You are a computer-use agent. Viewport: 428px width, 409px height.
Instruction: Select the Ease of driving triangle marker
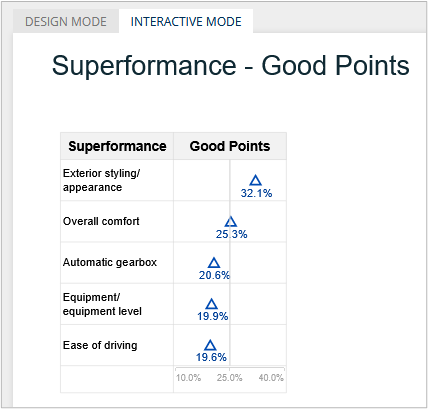pos(210,345)
